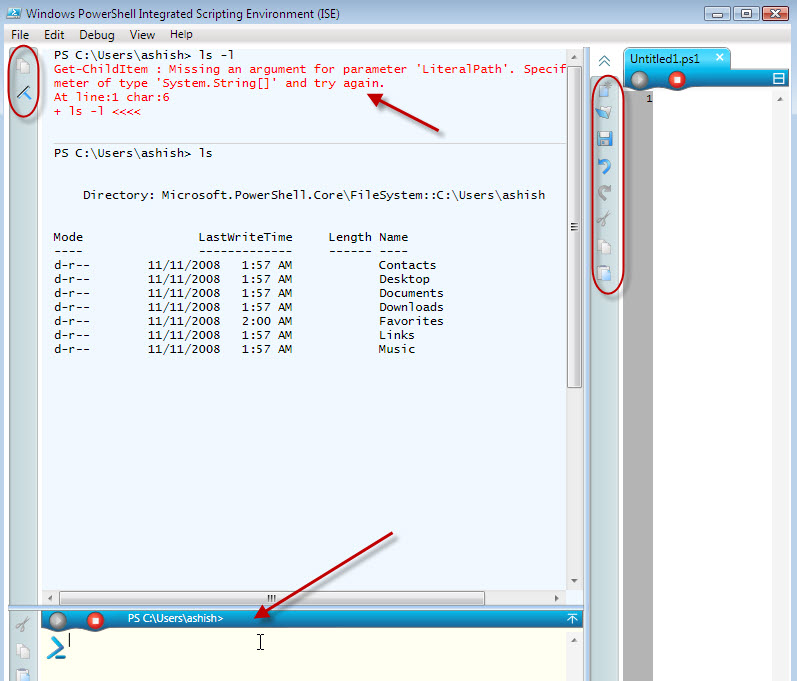
Task: Undo the last edit with the blue arrow
Action: [604, 166]
